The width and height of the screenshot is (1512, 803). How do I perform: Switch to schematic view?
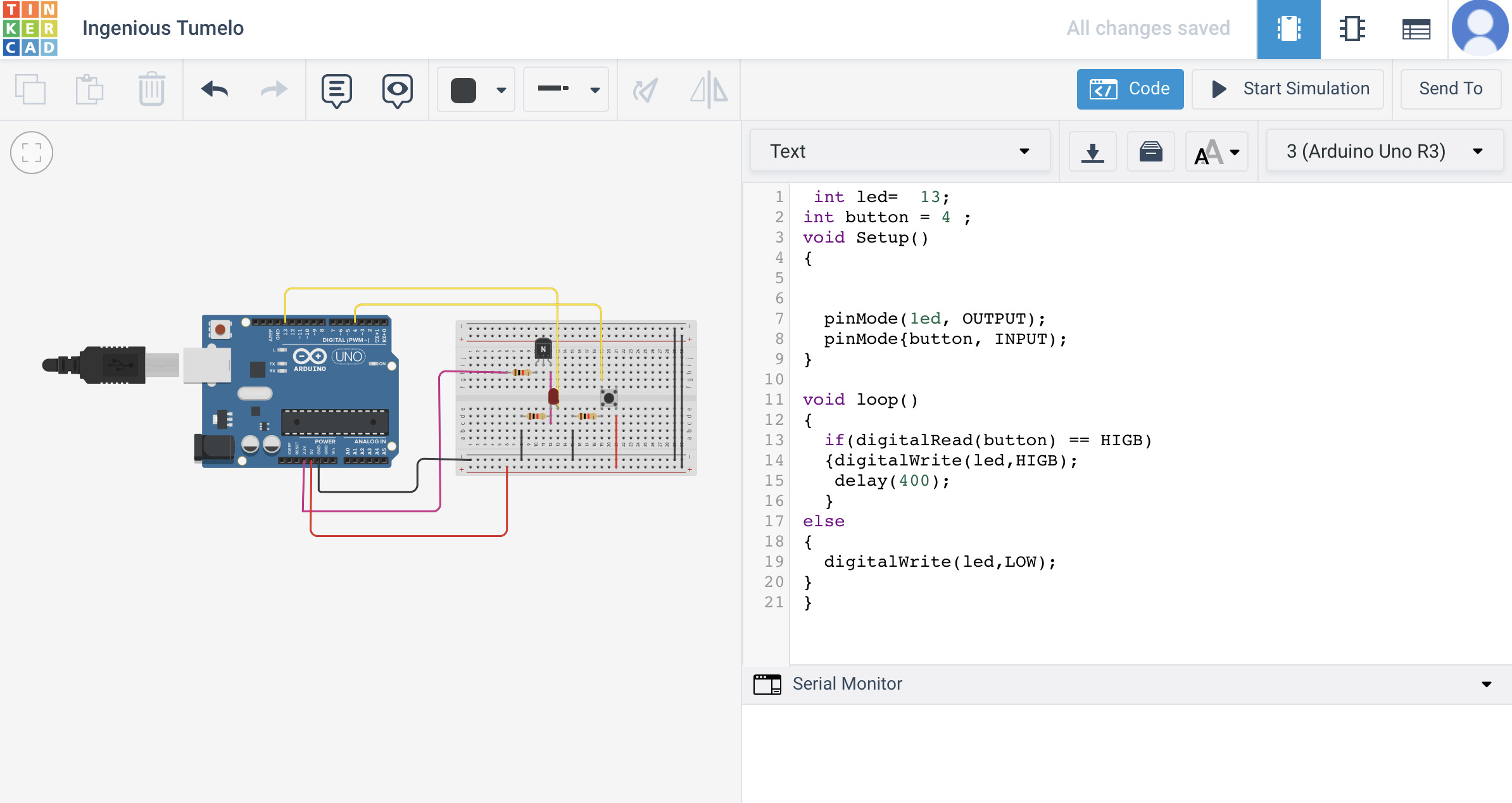pyautogui.click(x=1352, y=28)
